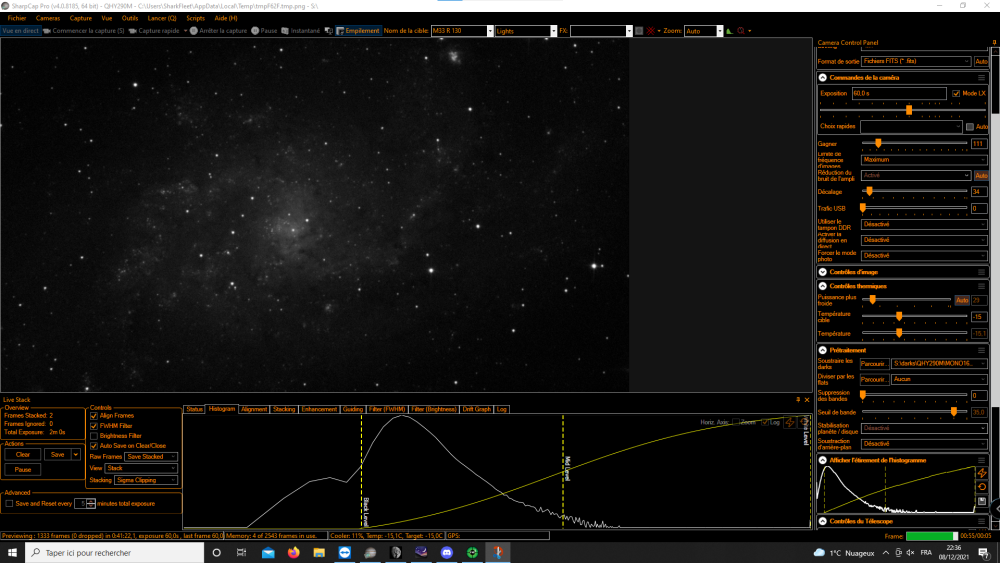Click the Gagner gain slider handle
1000x563 pixels.
878,143
